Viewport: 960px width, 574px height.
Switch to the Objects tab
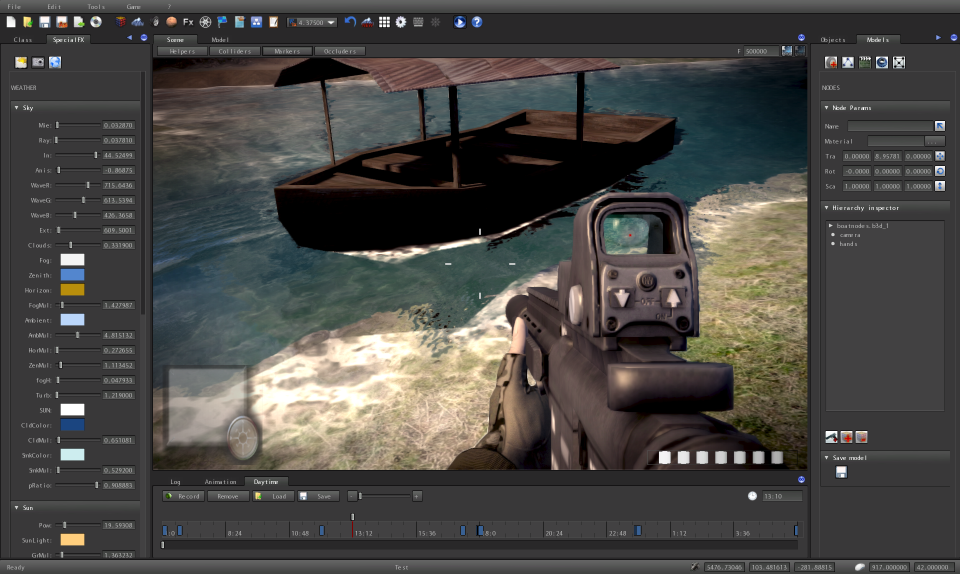click(833, 40)
